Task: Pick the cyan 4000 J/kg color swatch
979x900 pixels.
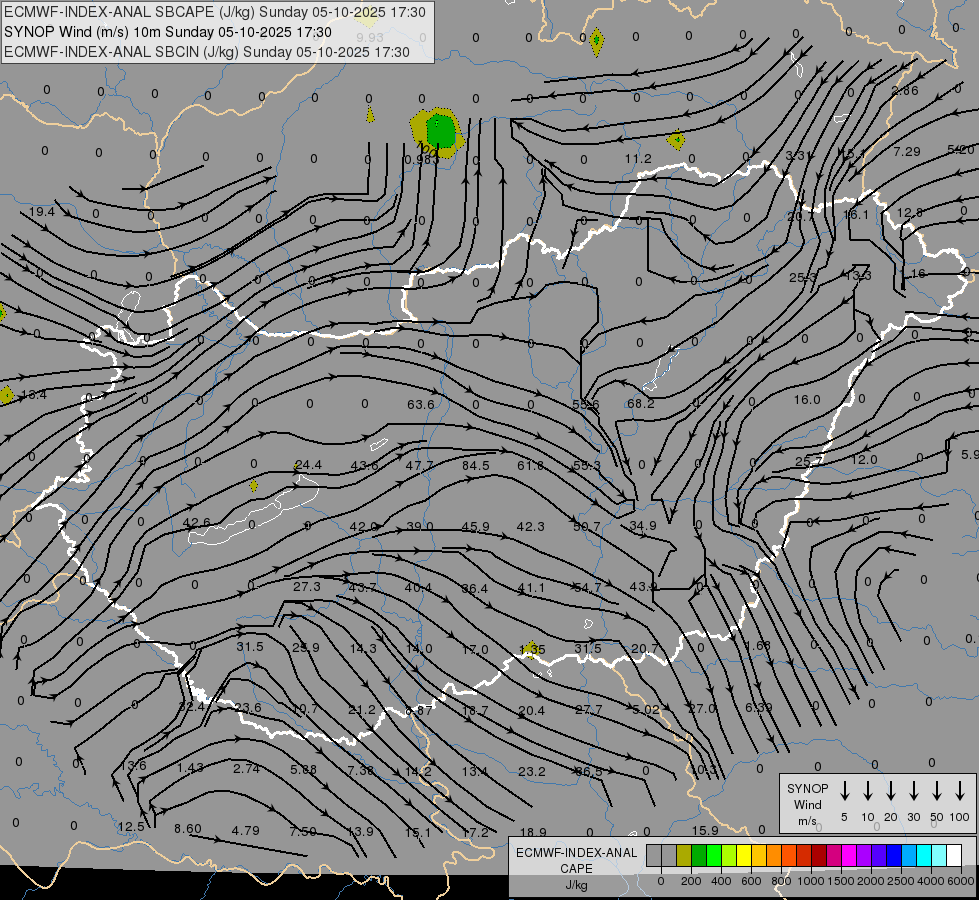Action: point(924,855)
